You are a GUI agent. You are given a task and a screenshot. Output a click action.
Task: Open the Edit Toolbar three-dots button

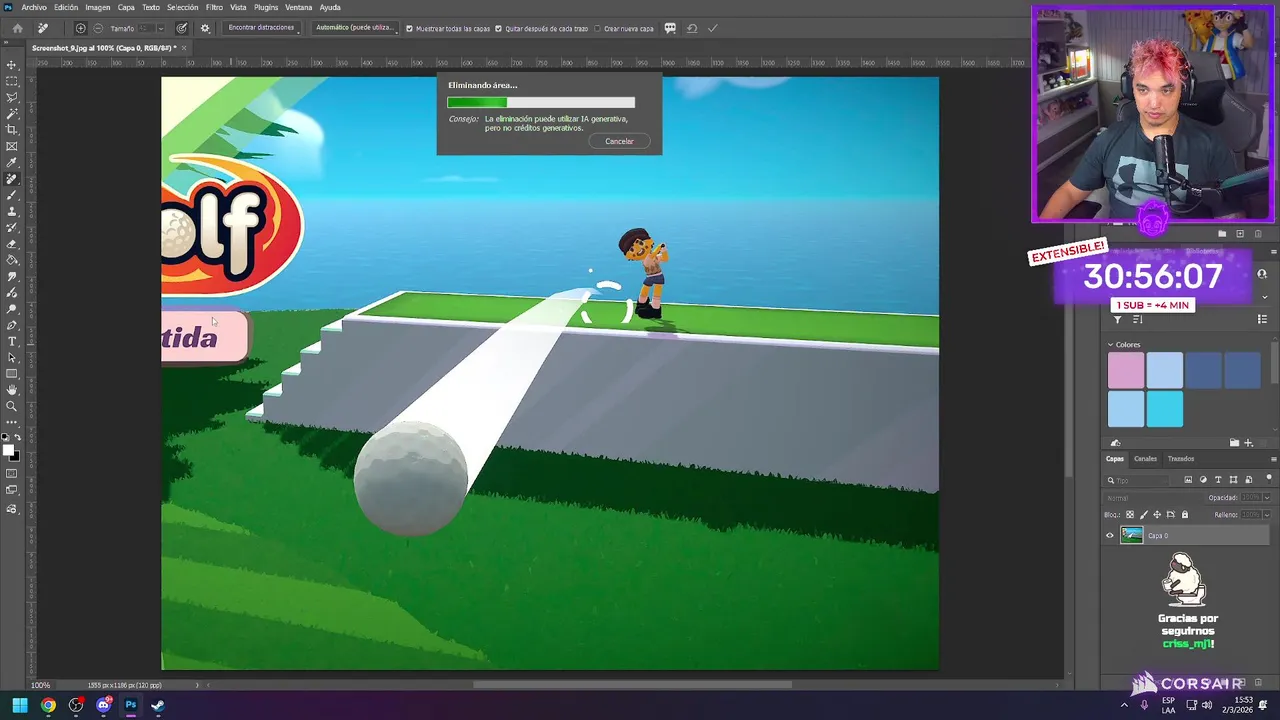[12, 422]
